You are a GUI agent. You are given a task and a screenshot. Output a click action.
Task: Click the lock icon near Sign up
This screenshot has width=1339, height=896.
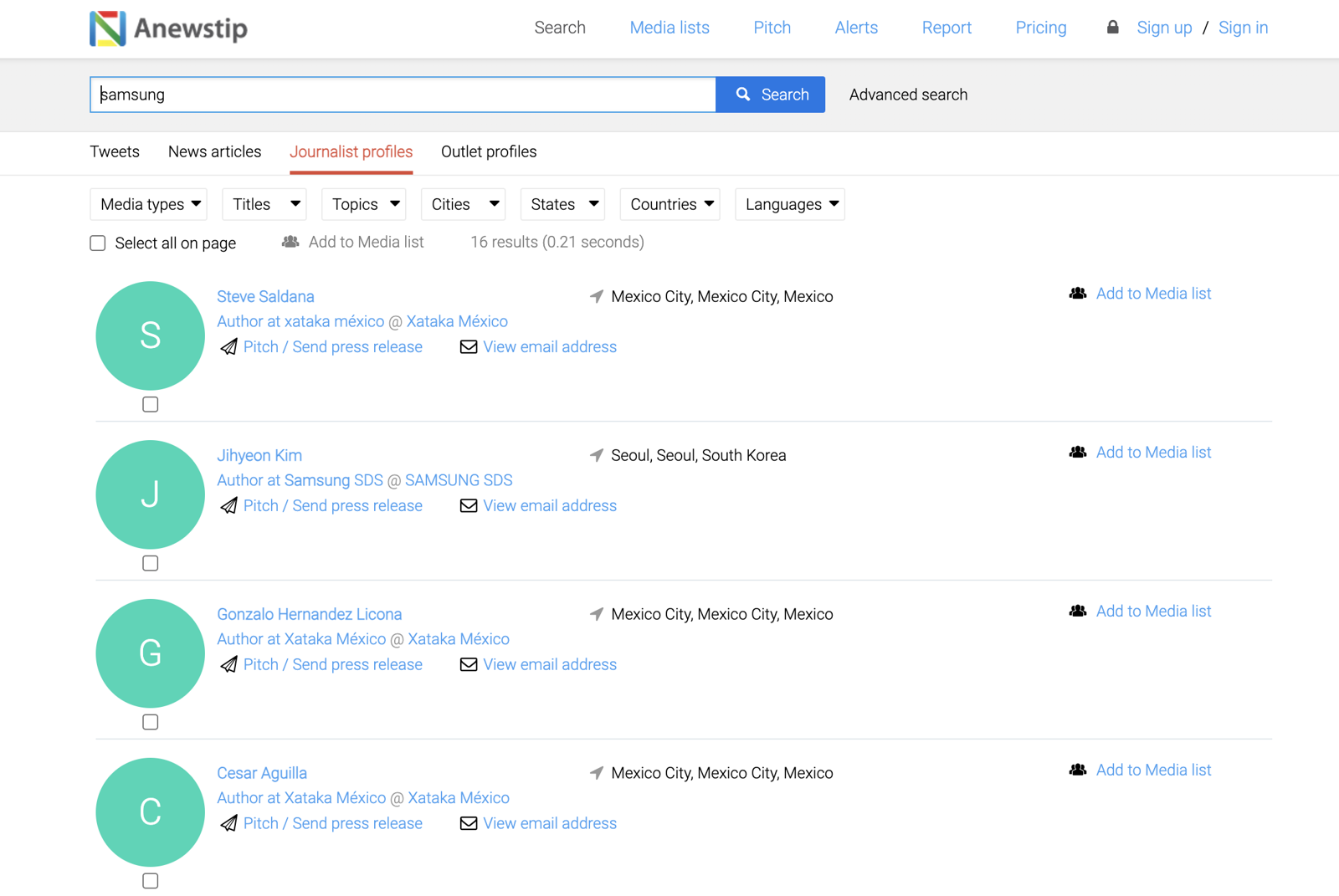click(x=1112, y=27)
